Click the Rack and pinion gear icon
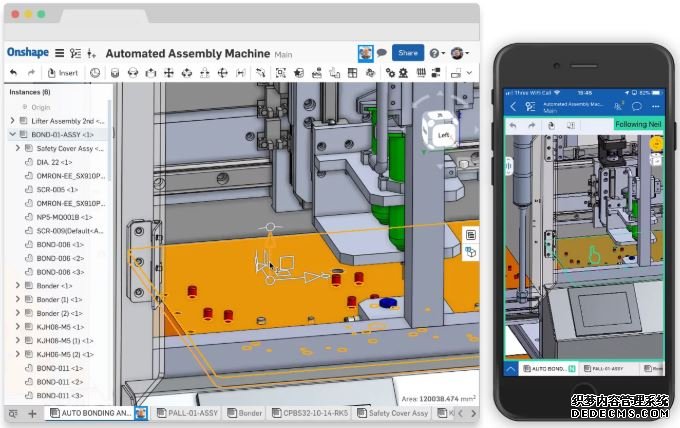680x428 pixels. coord(403,73)
